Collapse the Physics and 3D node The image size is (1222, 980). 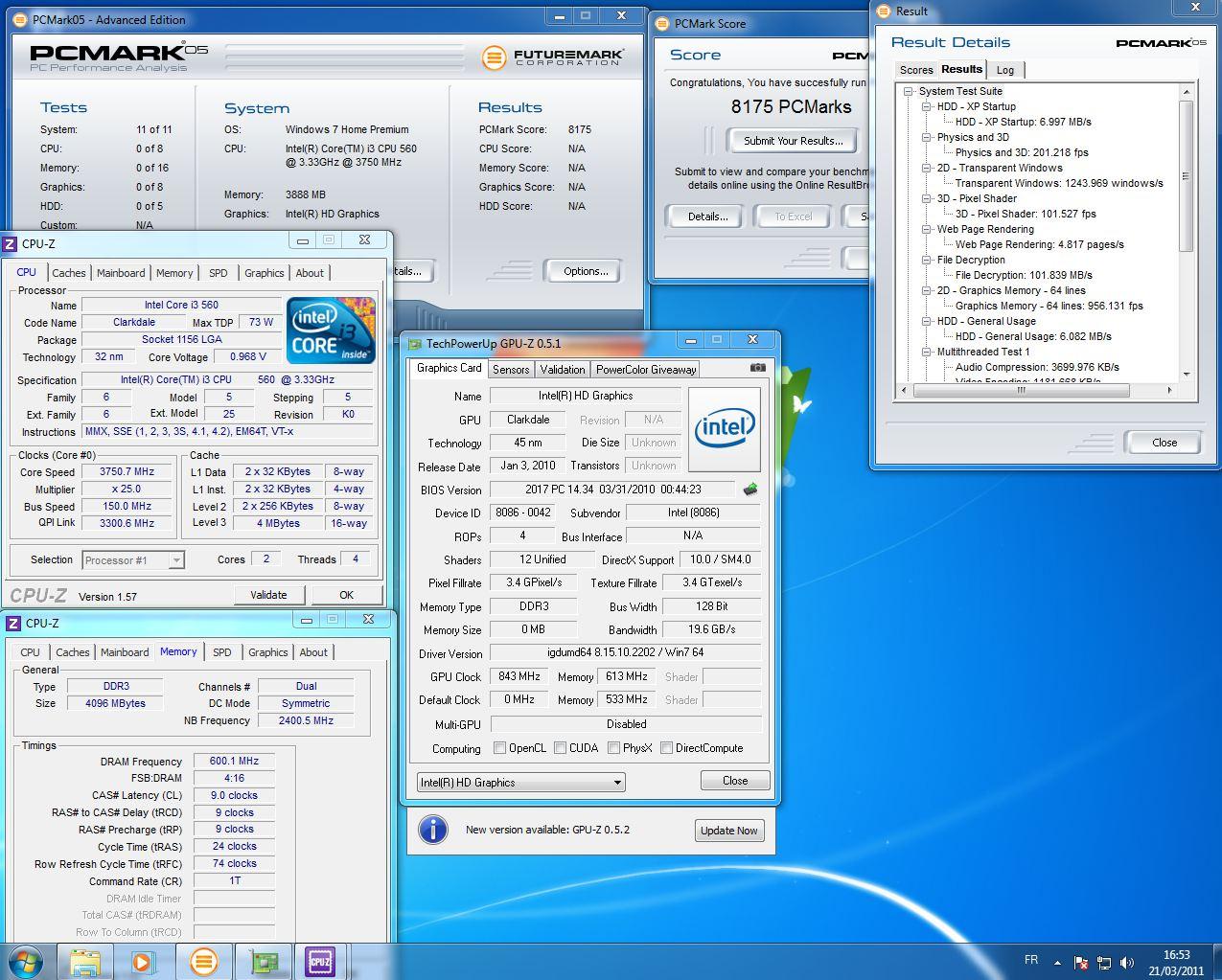926,138
